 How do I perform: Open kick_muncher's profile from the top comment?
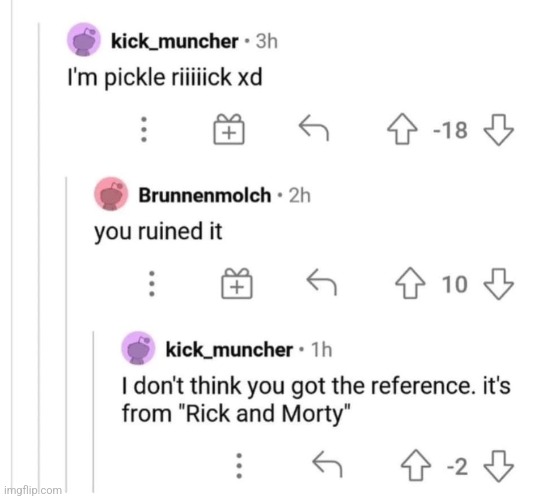175,42
